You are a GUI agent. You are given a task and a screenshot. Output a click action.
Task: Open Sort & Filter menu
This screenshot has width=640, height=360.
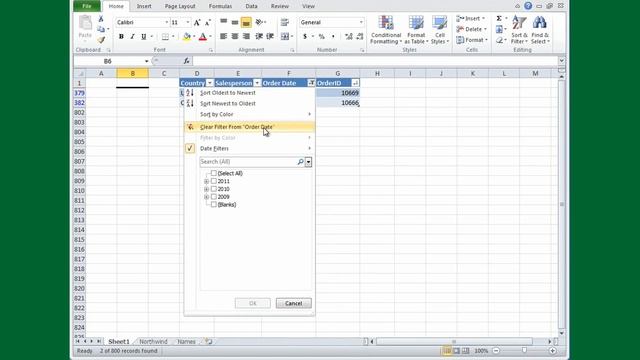click(519, 30)
